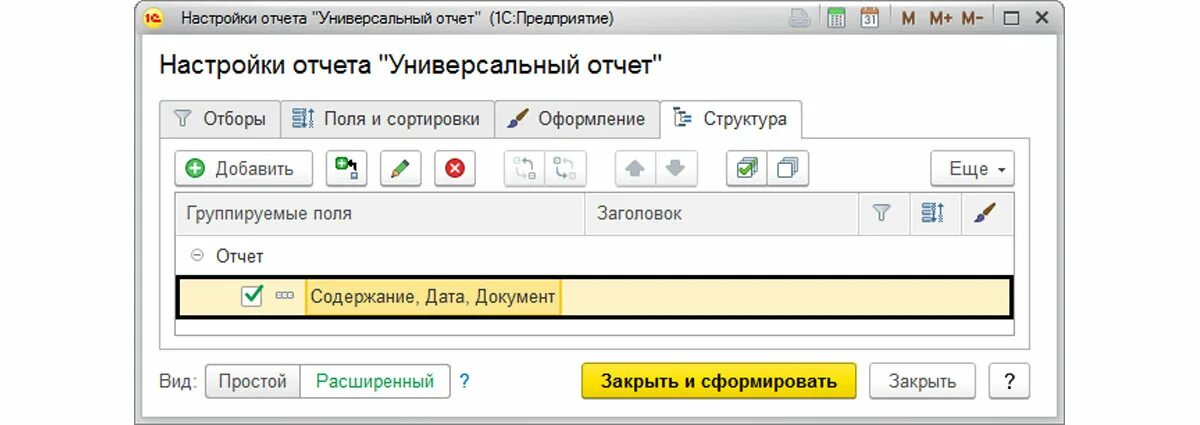1200x425 pixels.
Task: Open help with the ? button
Action: click(1009, 381)
